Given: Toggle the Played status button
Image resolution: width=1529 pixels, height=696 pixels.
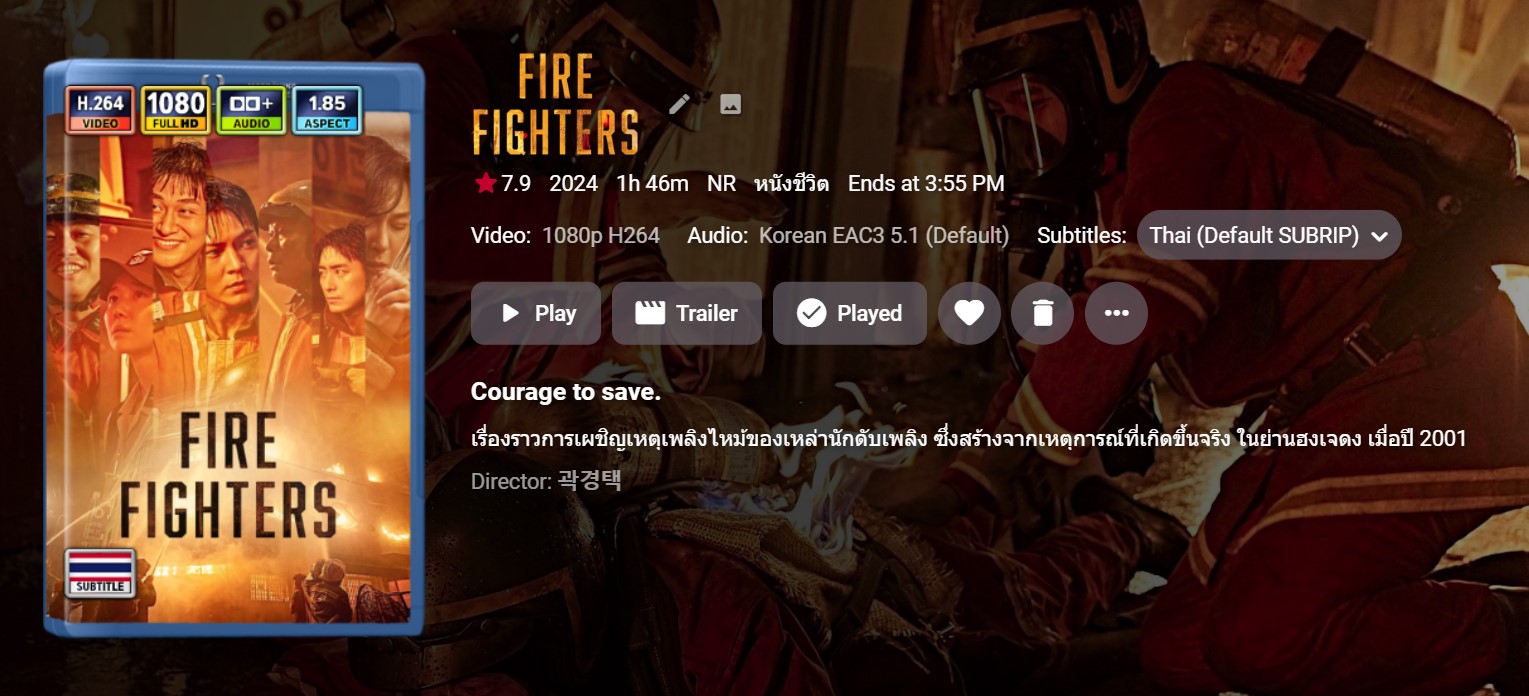Looking at the screenshot, I should click(x=850, y=313).
